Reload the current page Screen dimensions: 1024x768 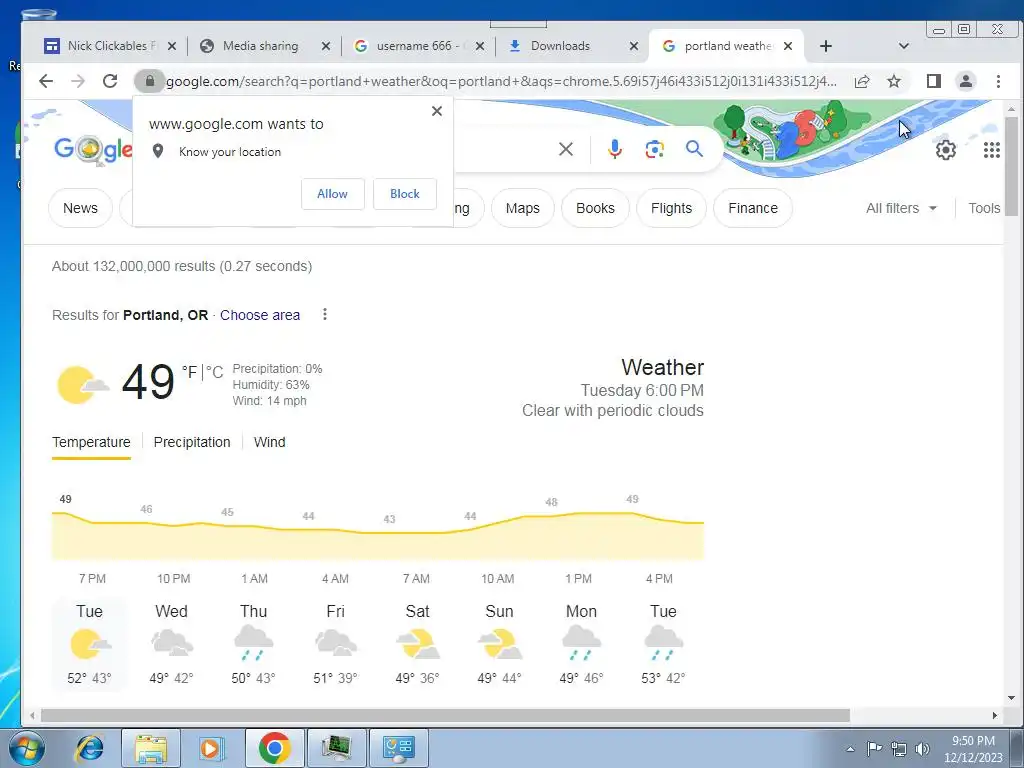click(x=110, y=81)
